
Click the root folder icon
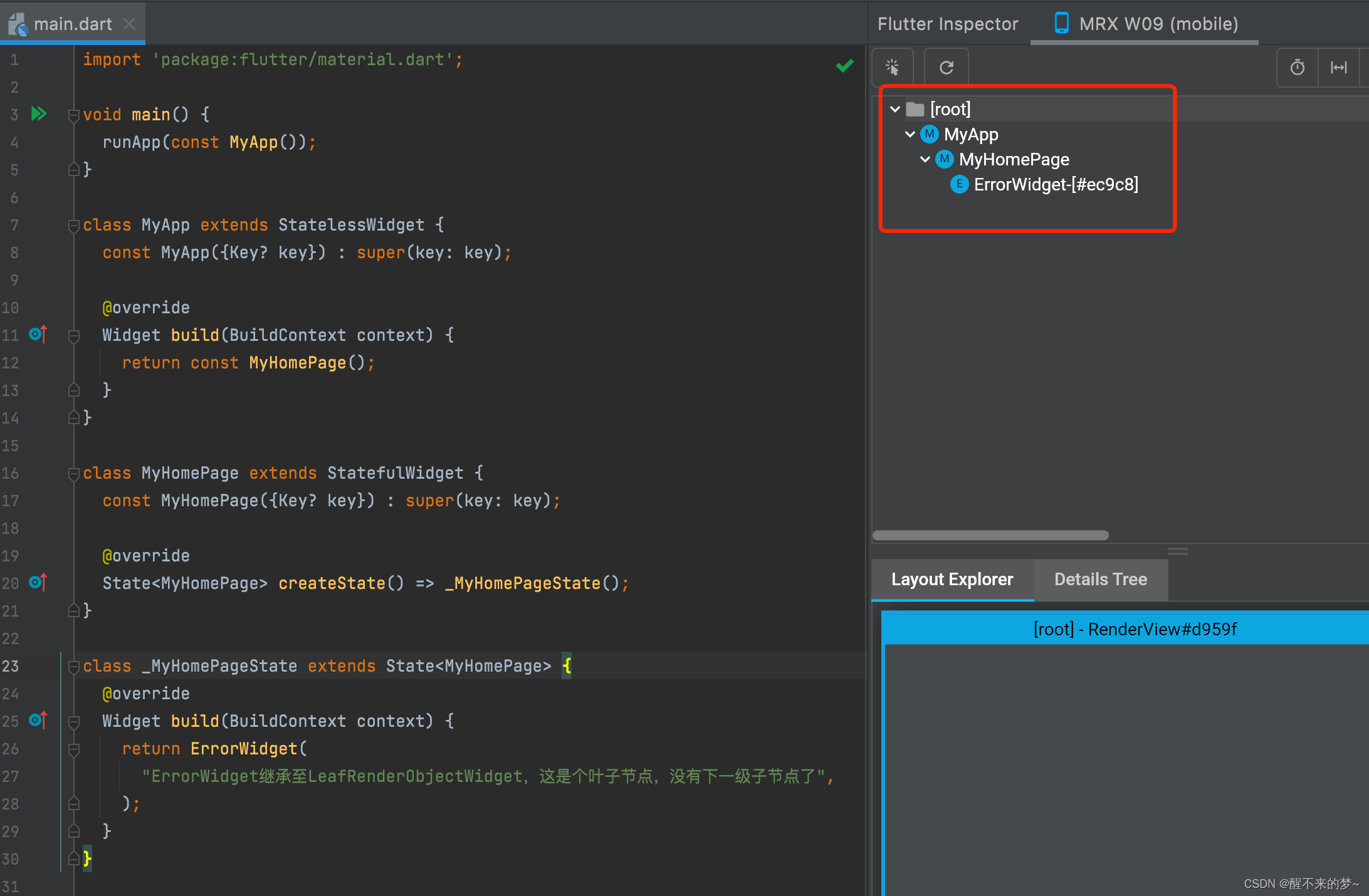coord(915,109)
